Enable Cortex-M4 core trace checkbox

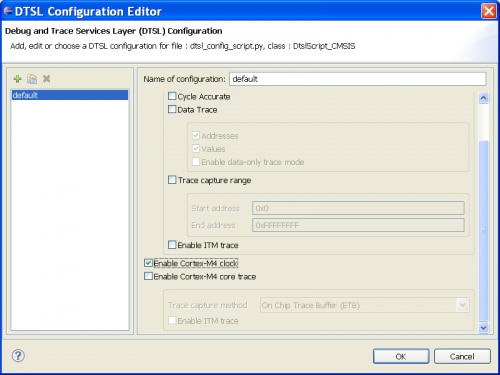pyautogui.click(x=148, y=276)
